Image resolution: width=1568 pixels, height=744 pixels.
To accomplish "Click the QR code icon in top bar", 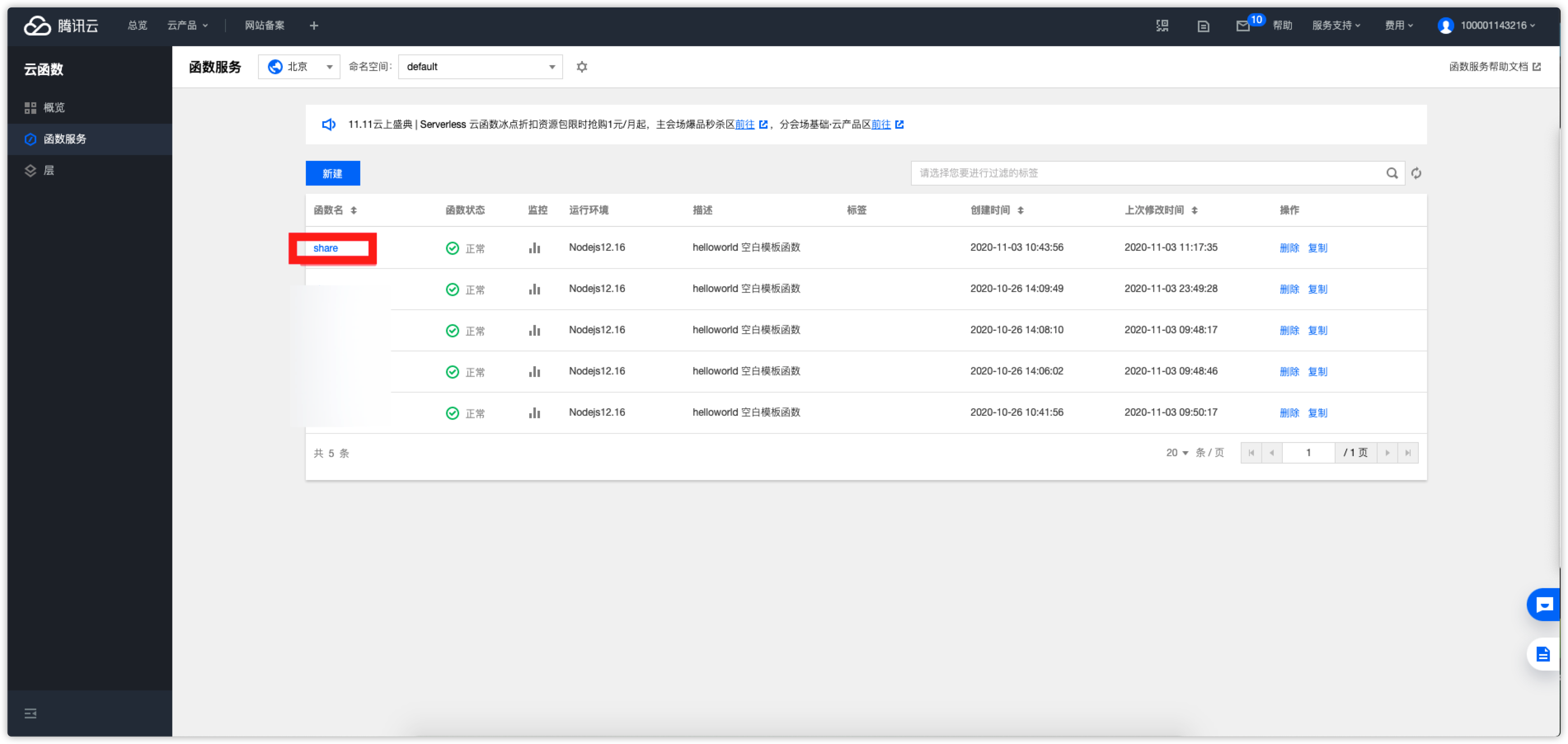I will click(1162, 26).
